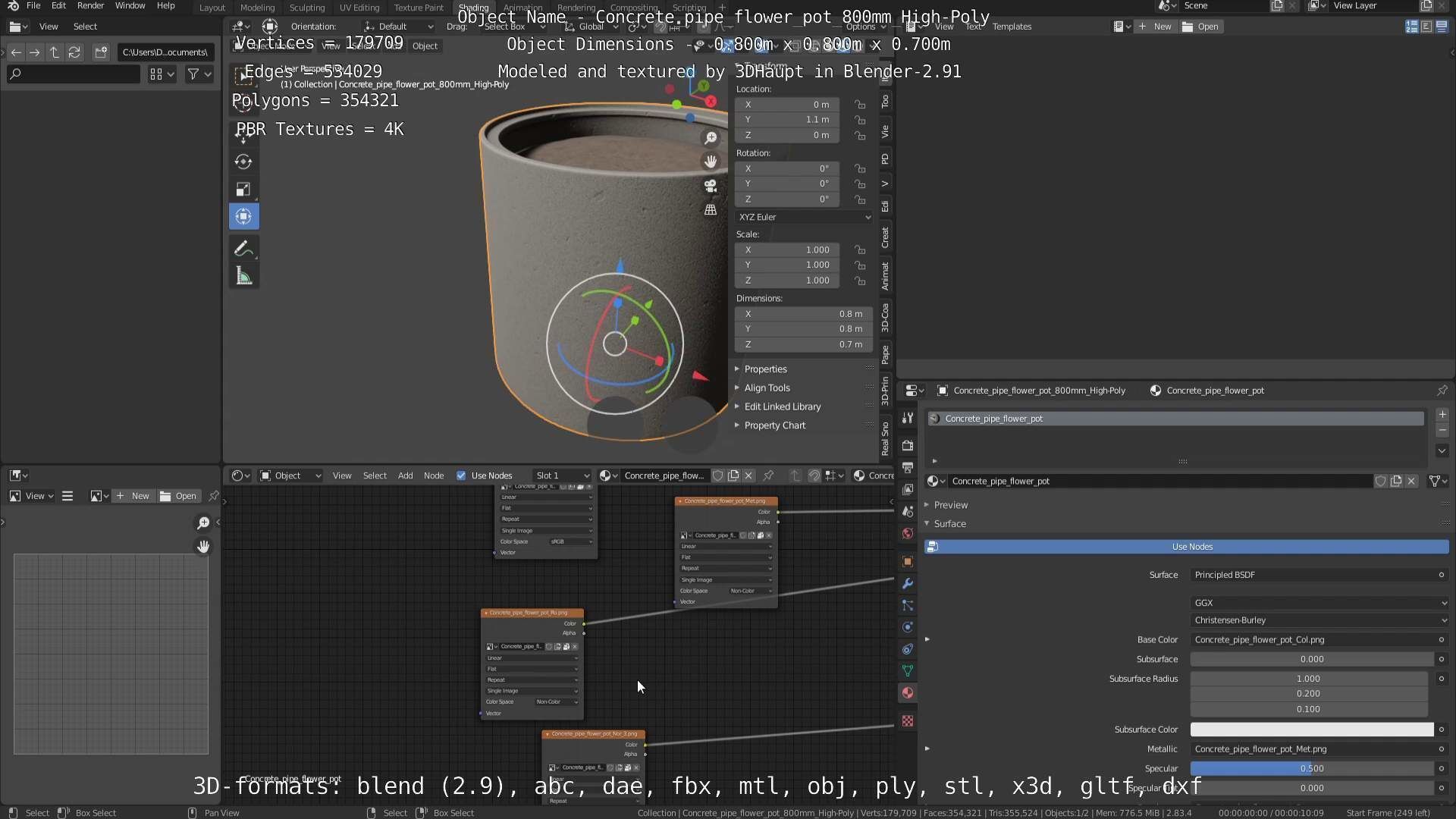Click Use Nodes button in Surface panel

(1187, 547)
